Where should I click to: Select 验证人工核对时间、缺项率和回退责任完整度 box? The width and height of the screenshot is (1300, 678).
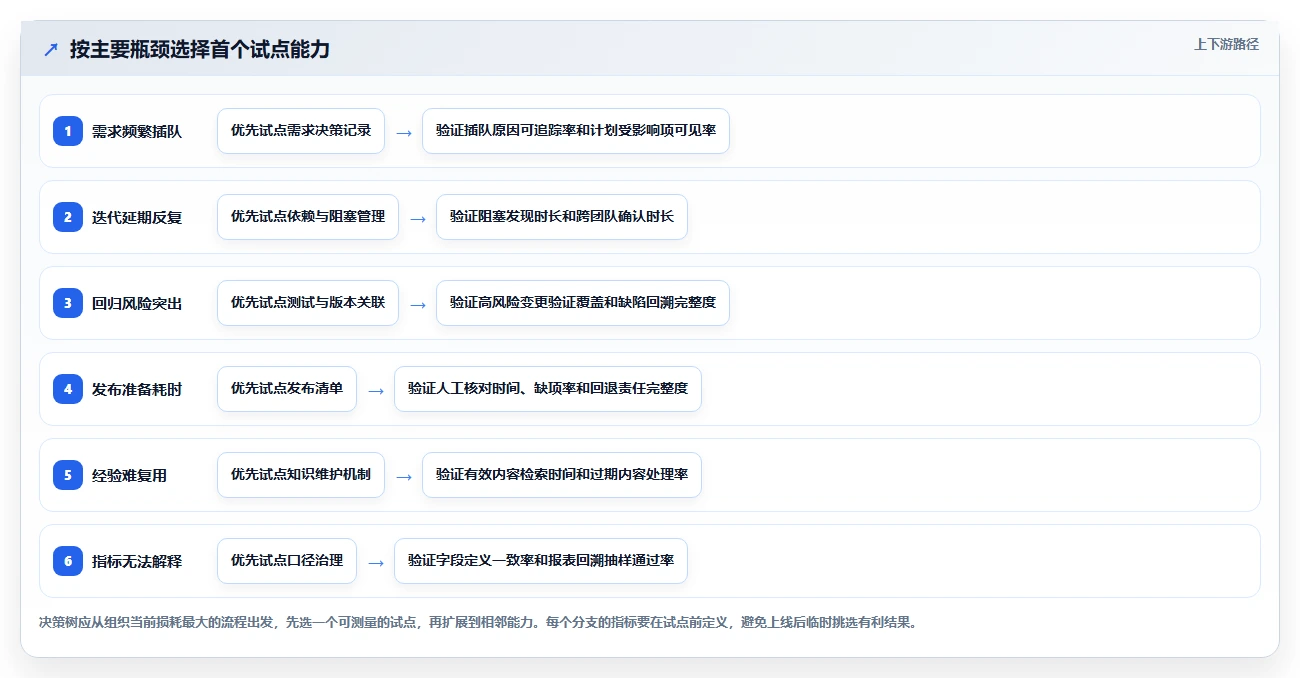tap(548, 389)
